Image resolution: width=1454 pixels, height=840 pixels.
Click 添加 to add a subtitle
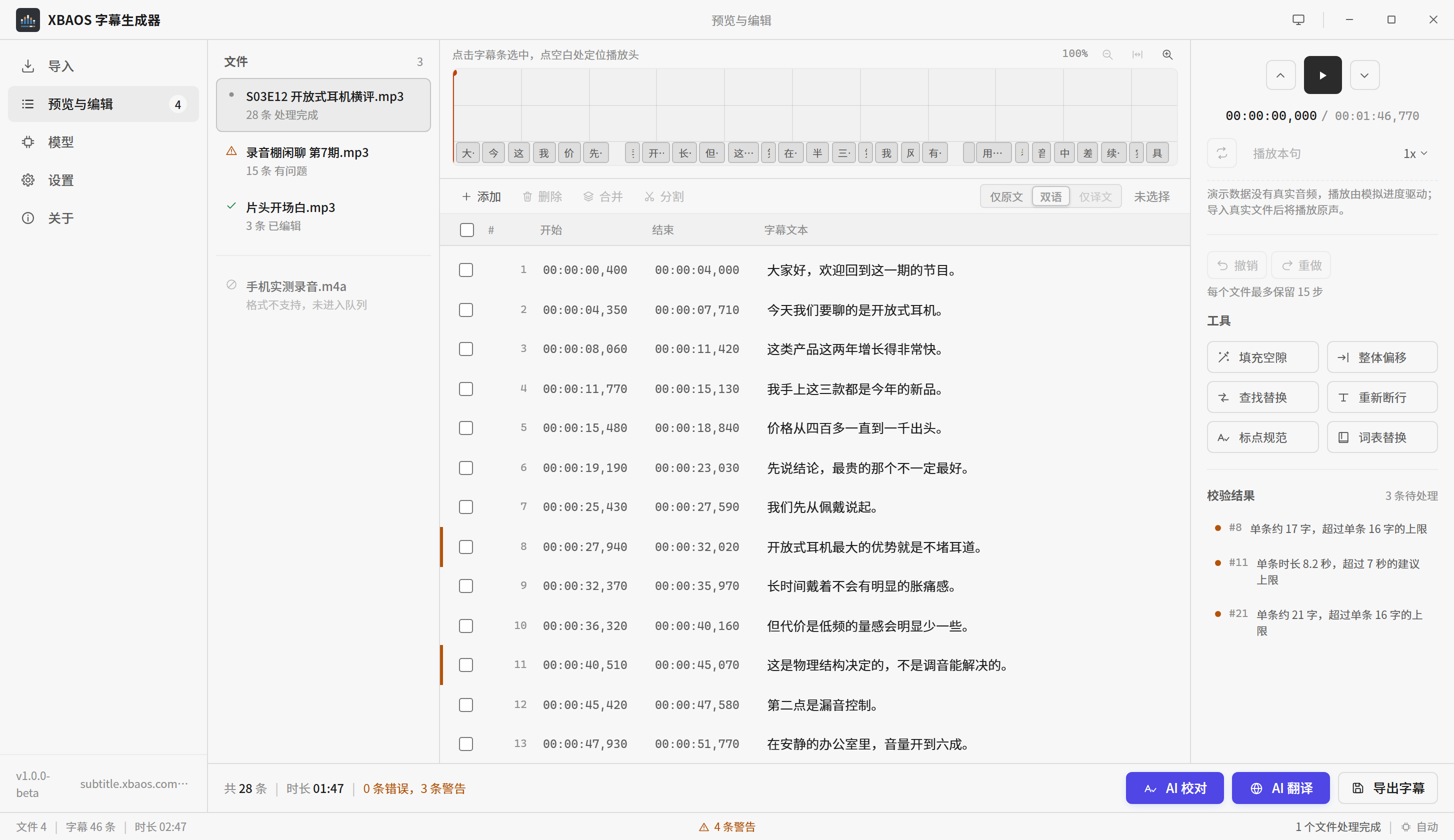point(481,196)
